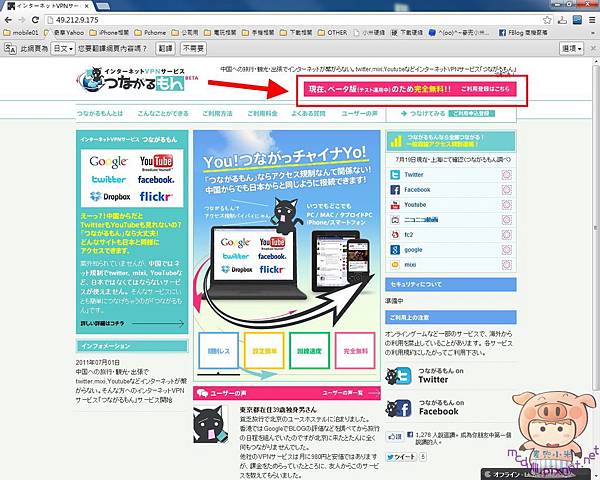Close the translate bar with X
The height and width of the screenshot is (480, 600).
coord(593,49)
